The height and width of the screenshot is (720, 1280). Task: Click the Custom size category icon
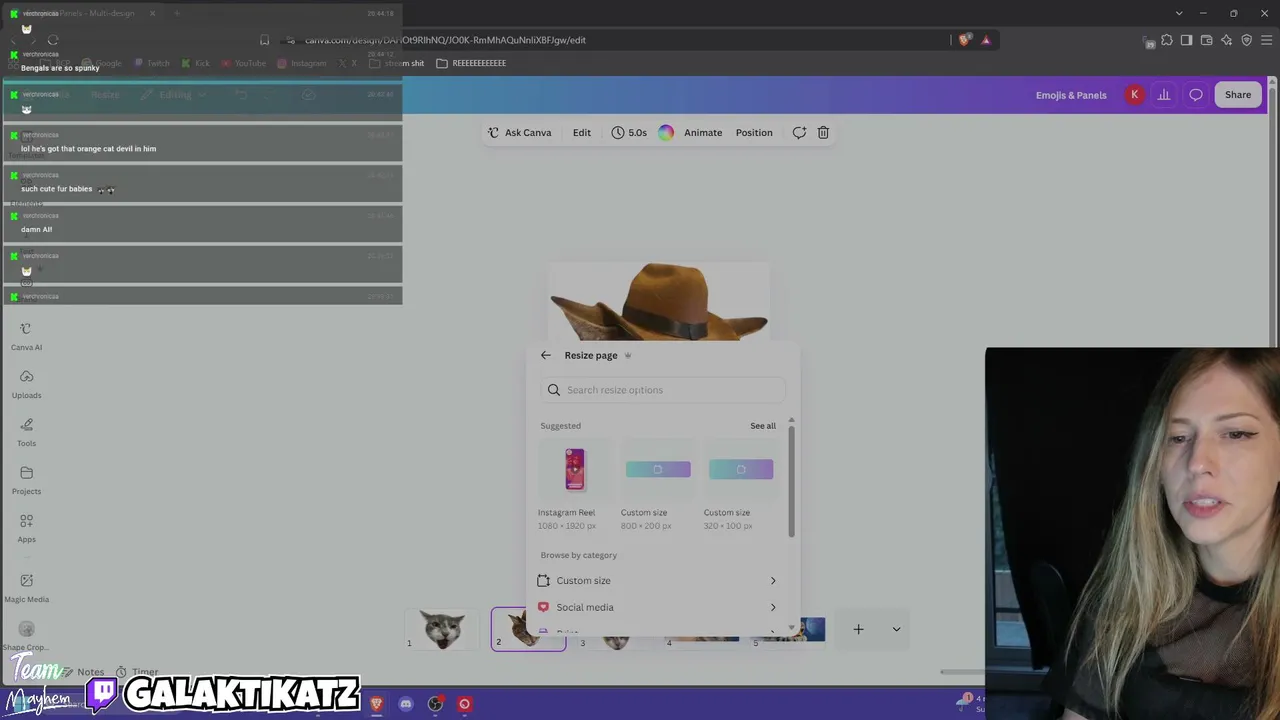pyautogui.click(x=543, y=581)
